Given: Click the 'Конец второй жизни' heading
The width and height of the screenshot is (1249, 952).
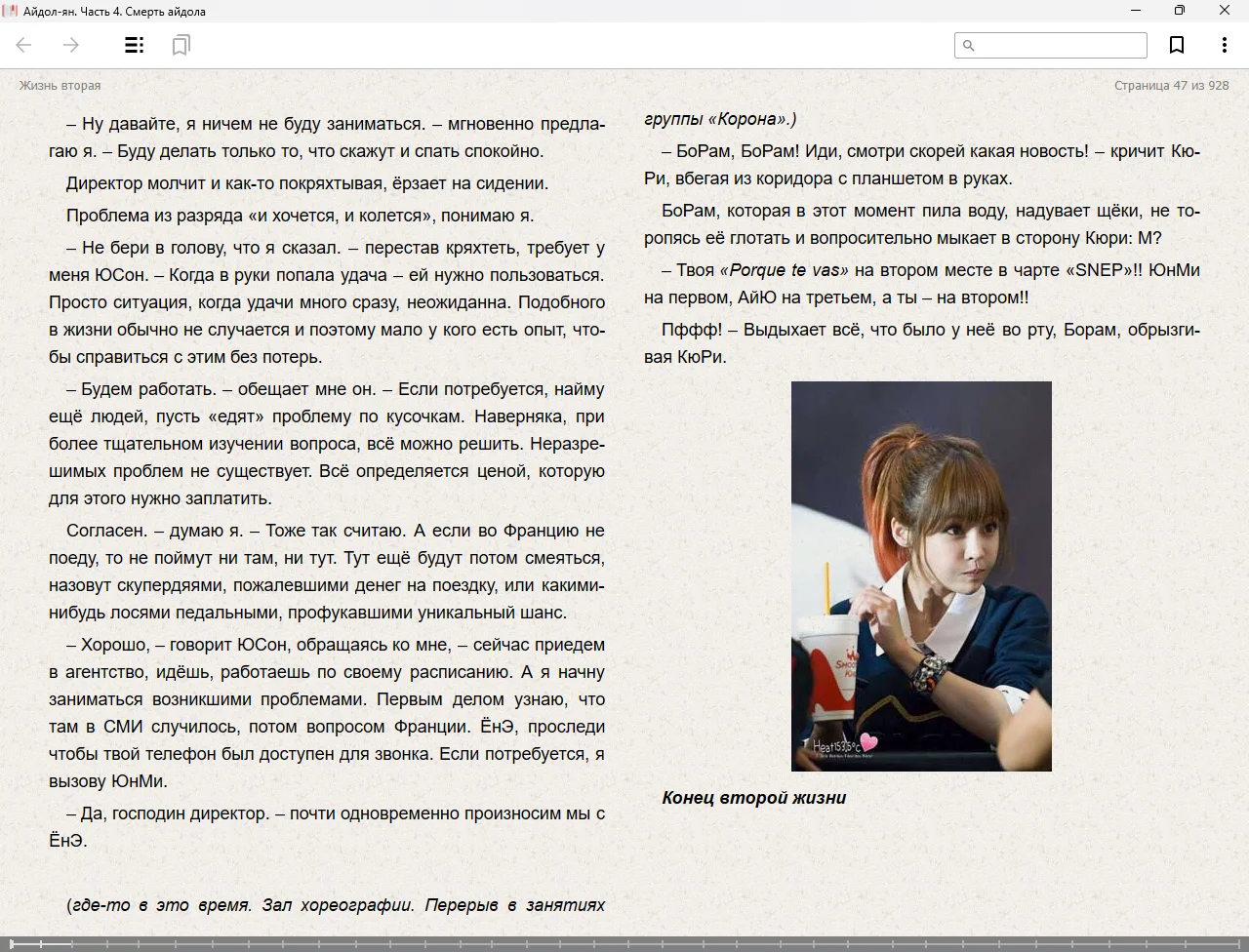Looking at the screenshot, I should click(x=753, y=798).
